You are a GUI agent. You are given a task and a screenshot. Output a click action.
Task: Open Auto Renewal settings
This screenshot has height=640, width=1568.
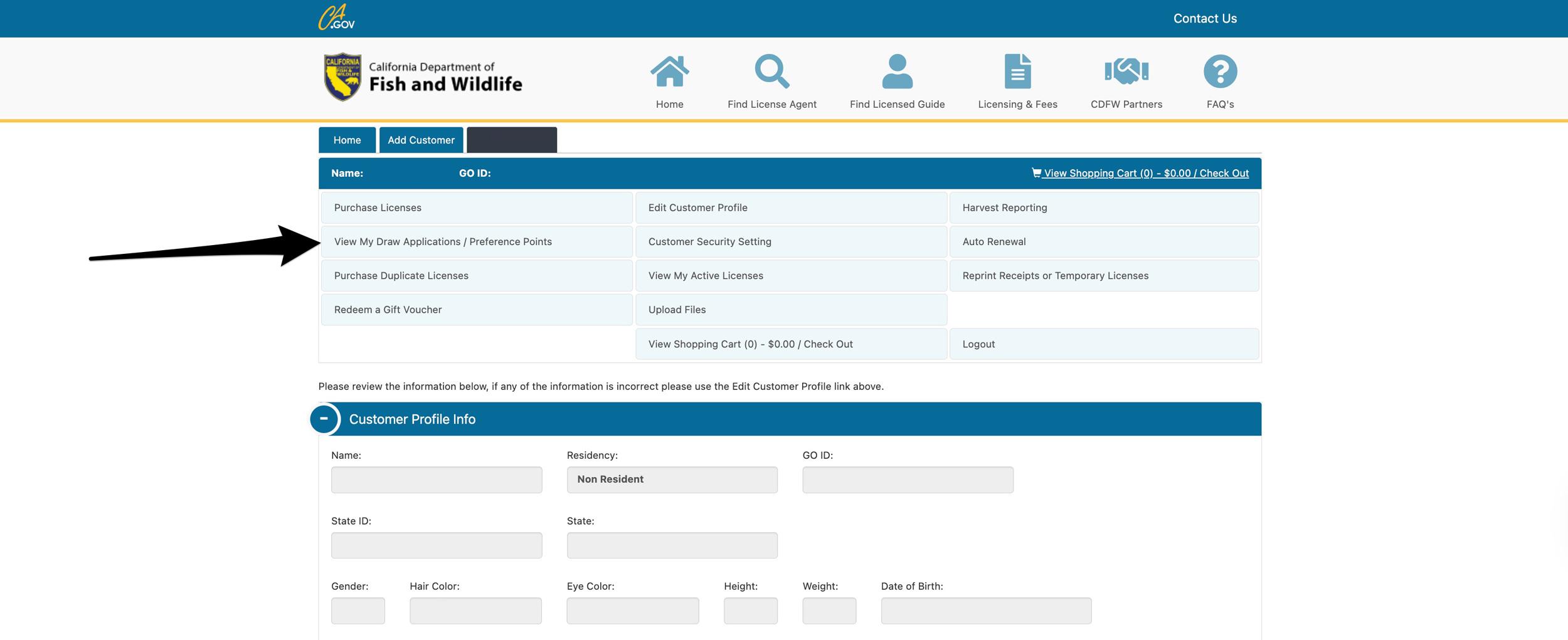(993, 242)
